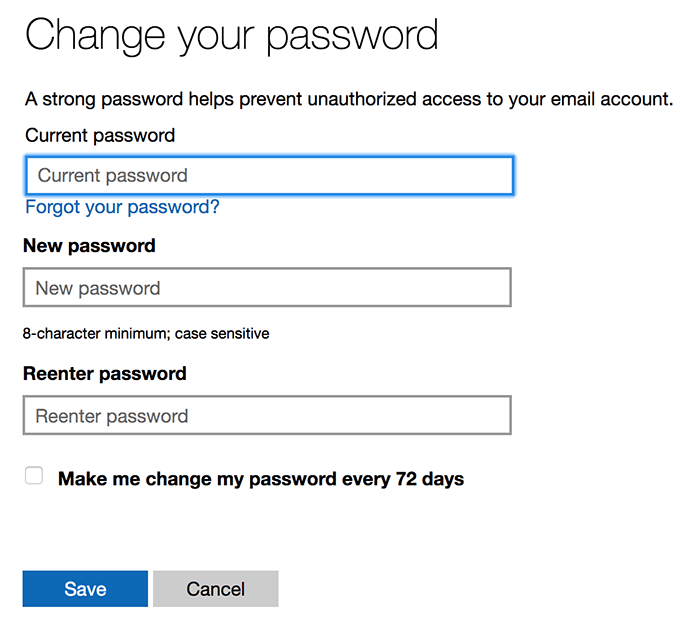Focus the New password text box
680x622 pixels.
point(266,288)
